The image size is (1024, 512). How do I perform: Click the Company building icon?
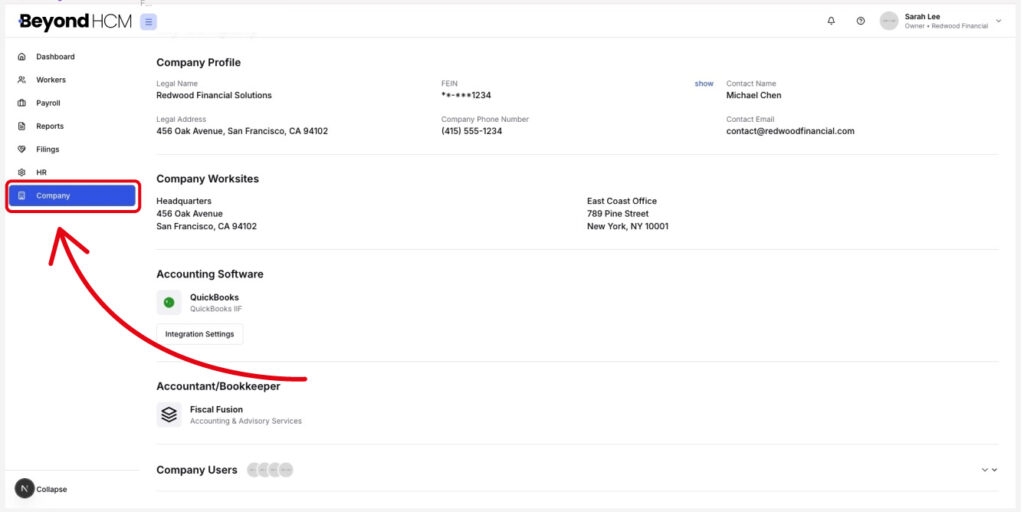pyautogui.click(x=22, y=196)
